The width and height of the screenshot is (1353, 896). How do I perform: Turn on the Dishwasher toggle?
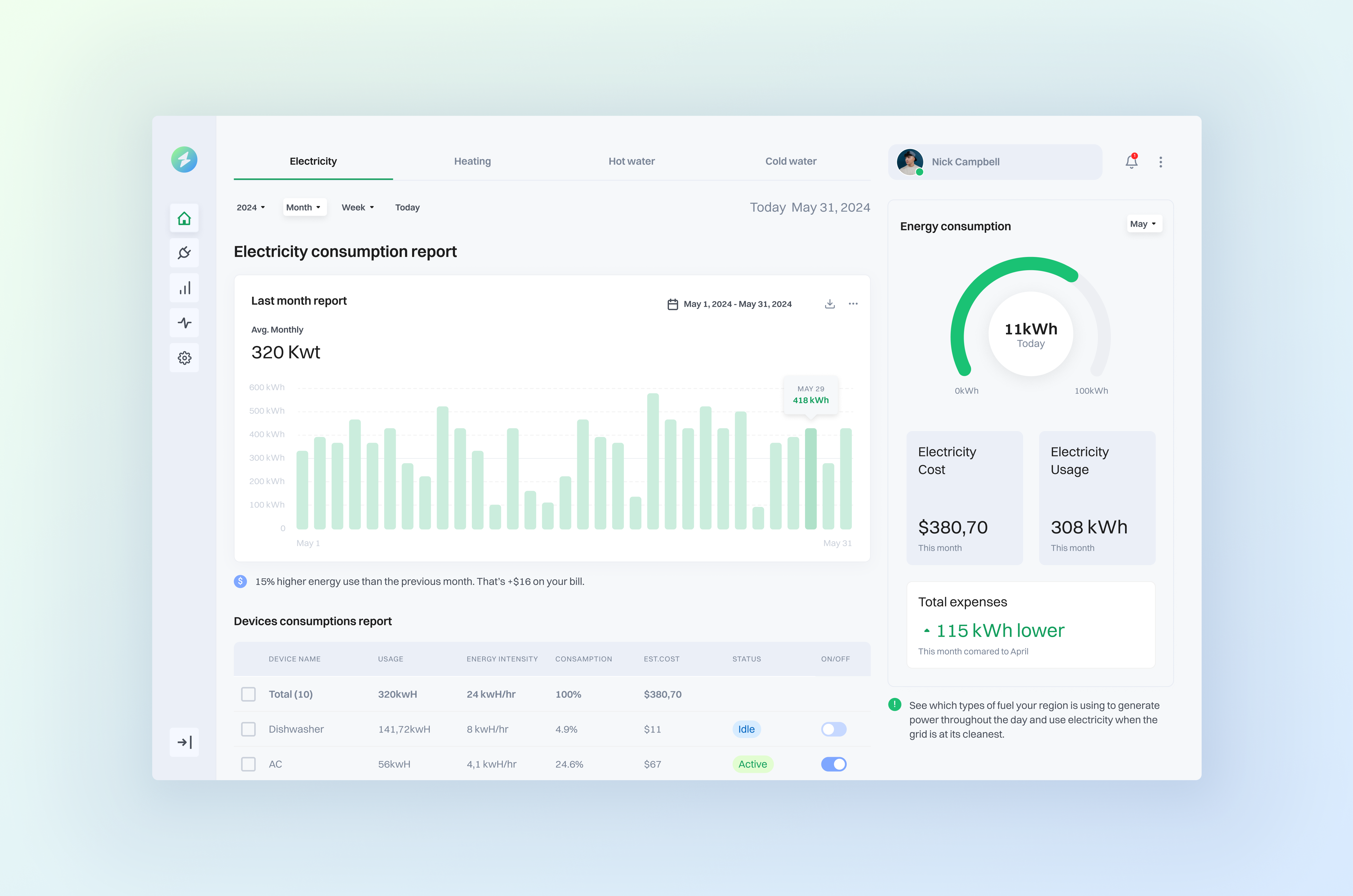coord(834,729)
